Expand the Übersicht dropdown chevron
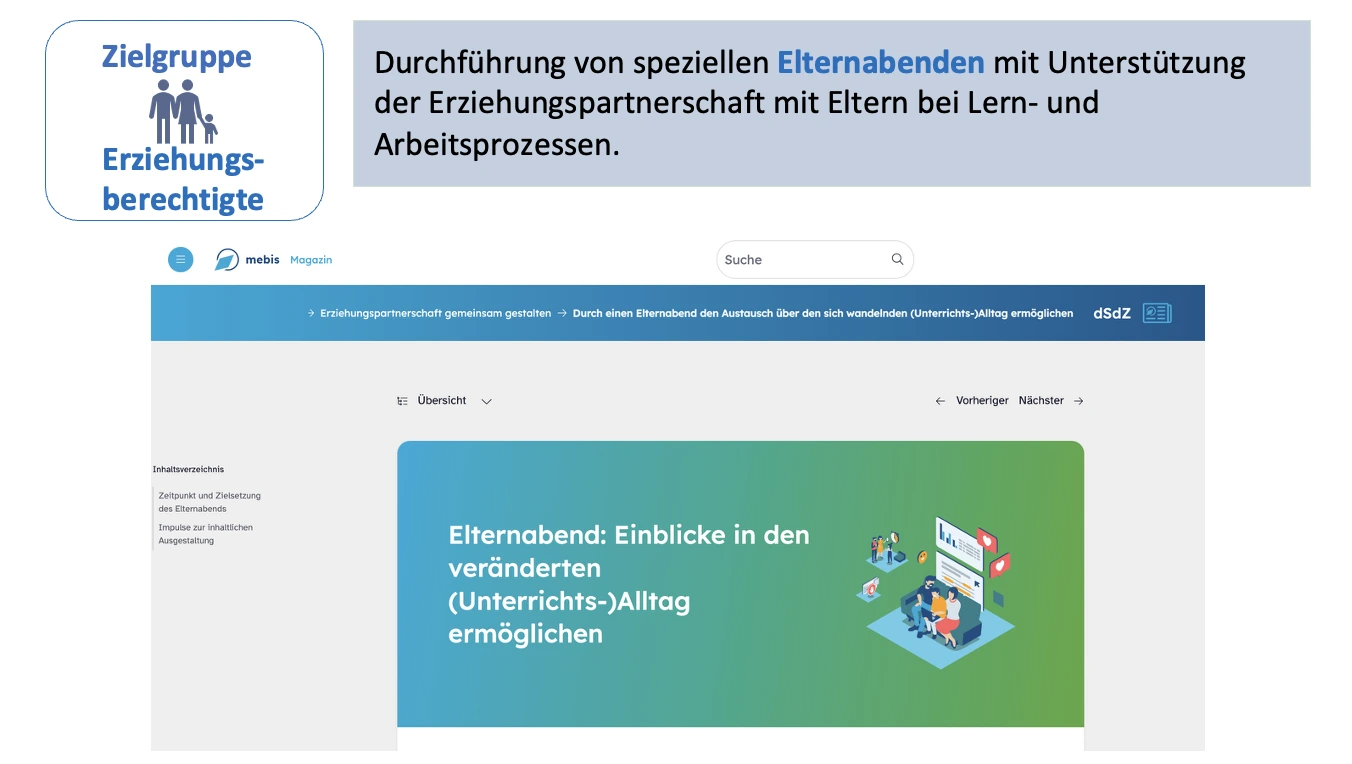This screenshot has width=1352, height=764. point(487,401)
